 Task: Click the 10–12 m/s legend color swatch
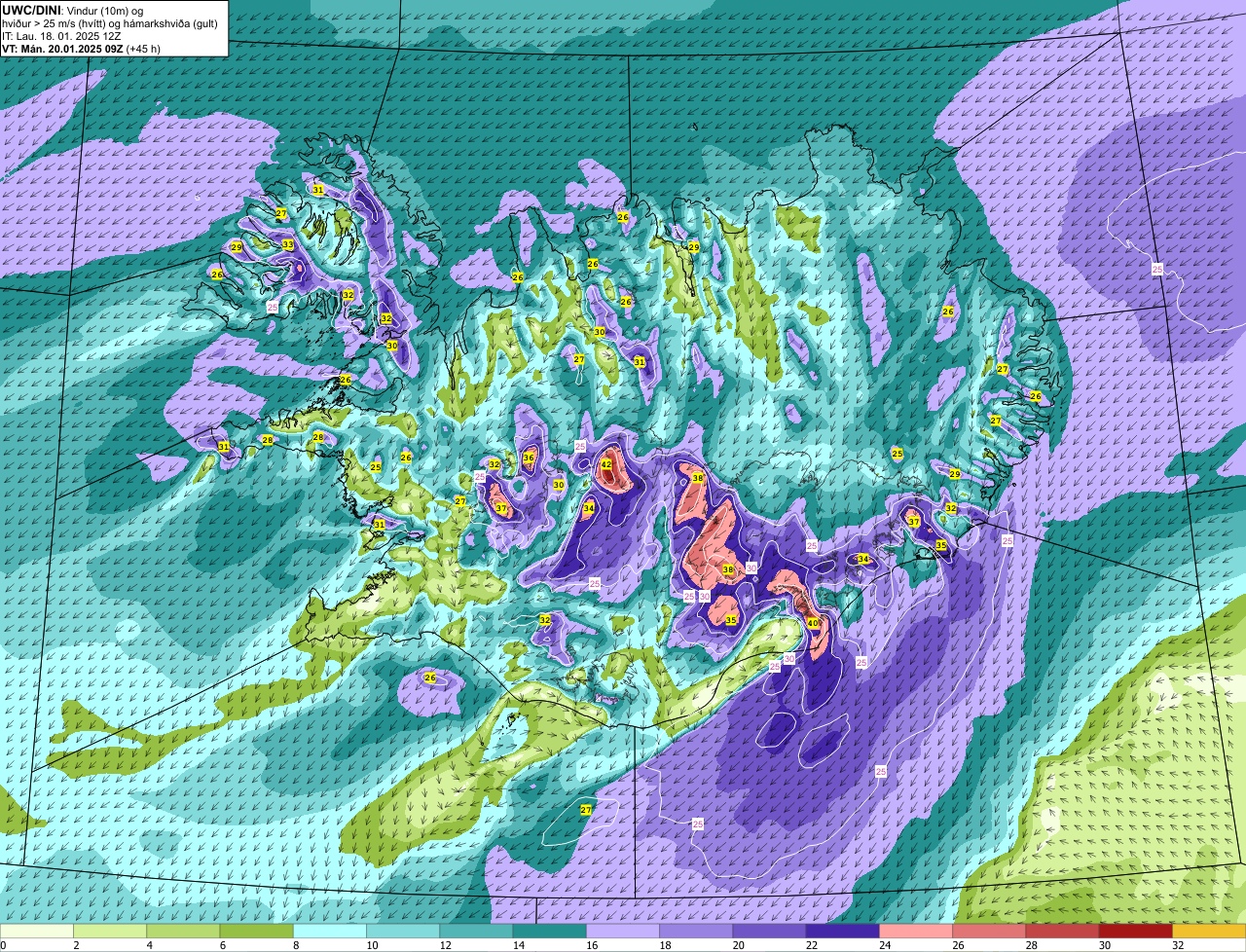pos(403,931)
